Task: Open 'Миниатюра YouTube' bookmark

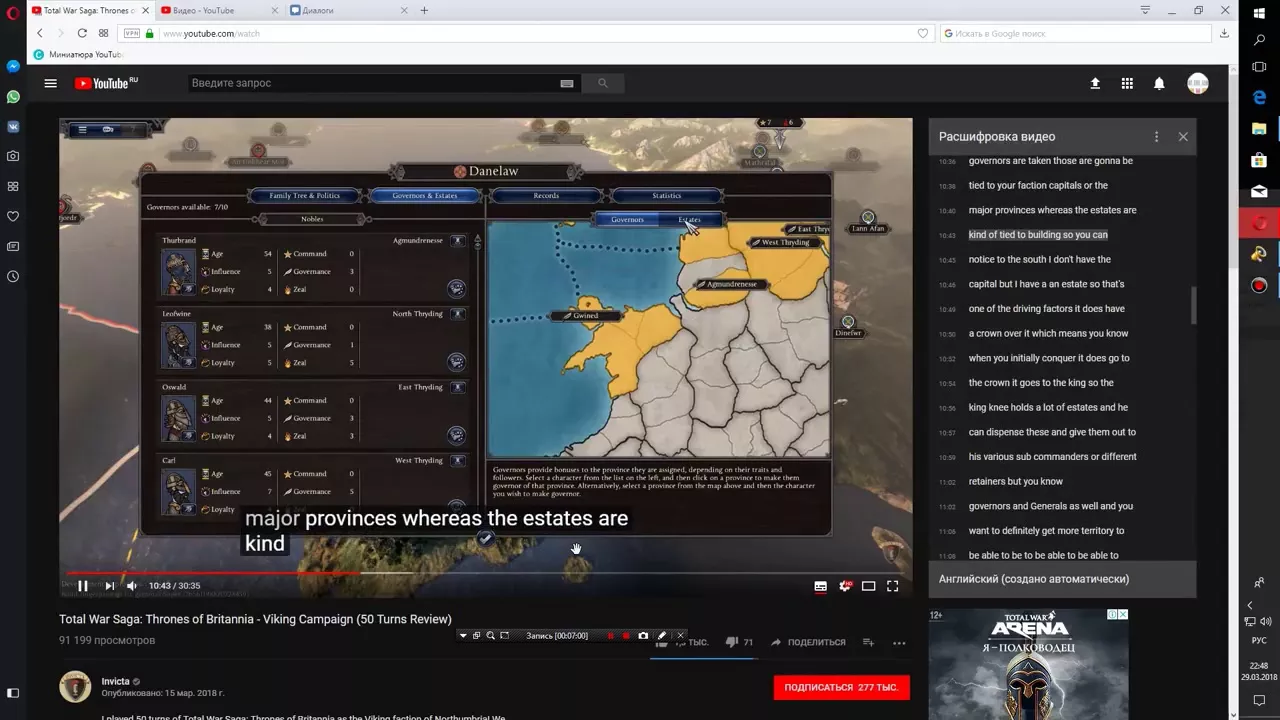Action: [78, 54]
